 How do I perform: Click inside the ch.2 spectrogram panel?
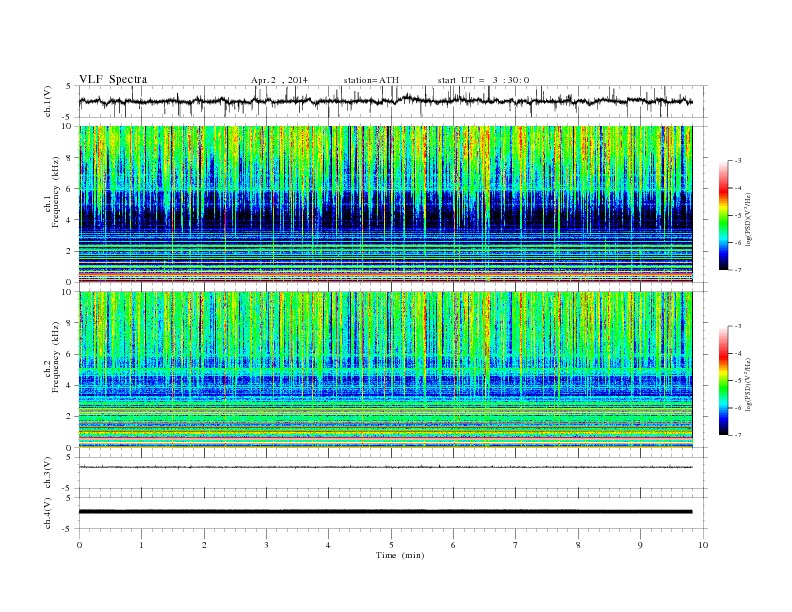(x=385, y=370)
